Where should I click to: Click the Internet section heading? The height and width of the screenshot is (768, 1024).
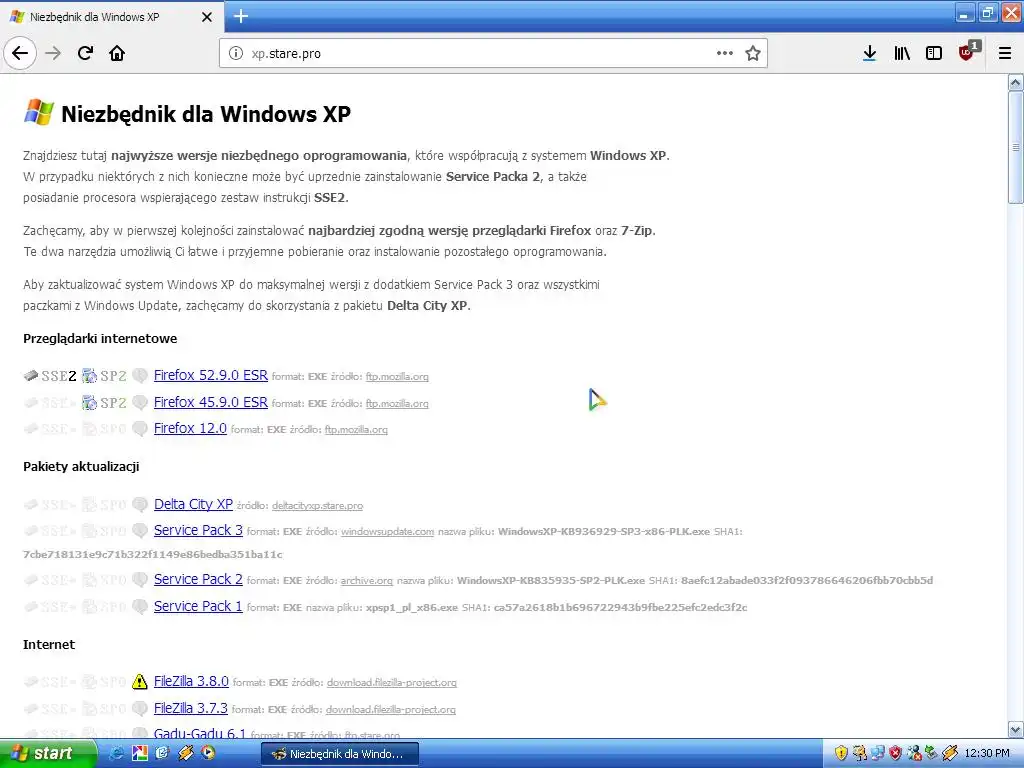coord(49,645)
